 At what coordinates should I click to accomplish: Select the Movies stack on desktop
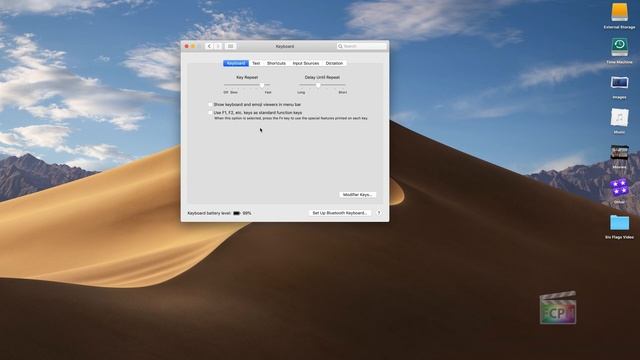point(619,153)
